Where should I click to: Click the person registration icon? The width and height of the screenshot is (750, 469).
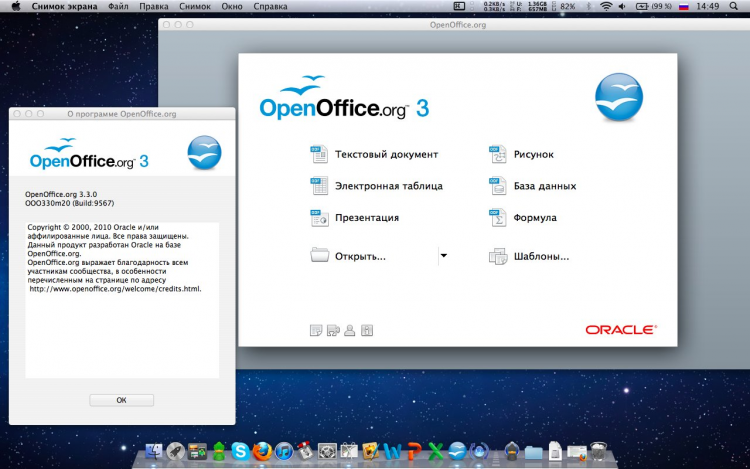[350, 330]
